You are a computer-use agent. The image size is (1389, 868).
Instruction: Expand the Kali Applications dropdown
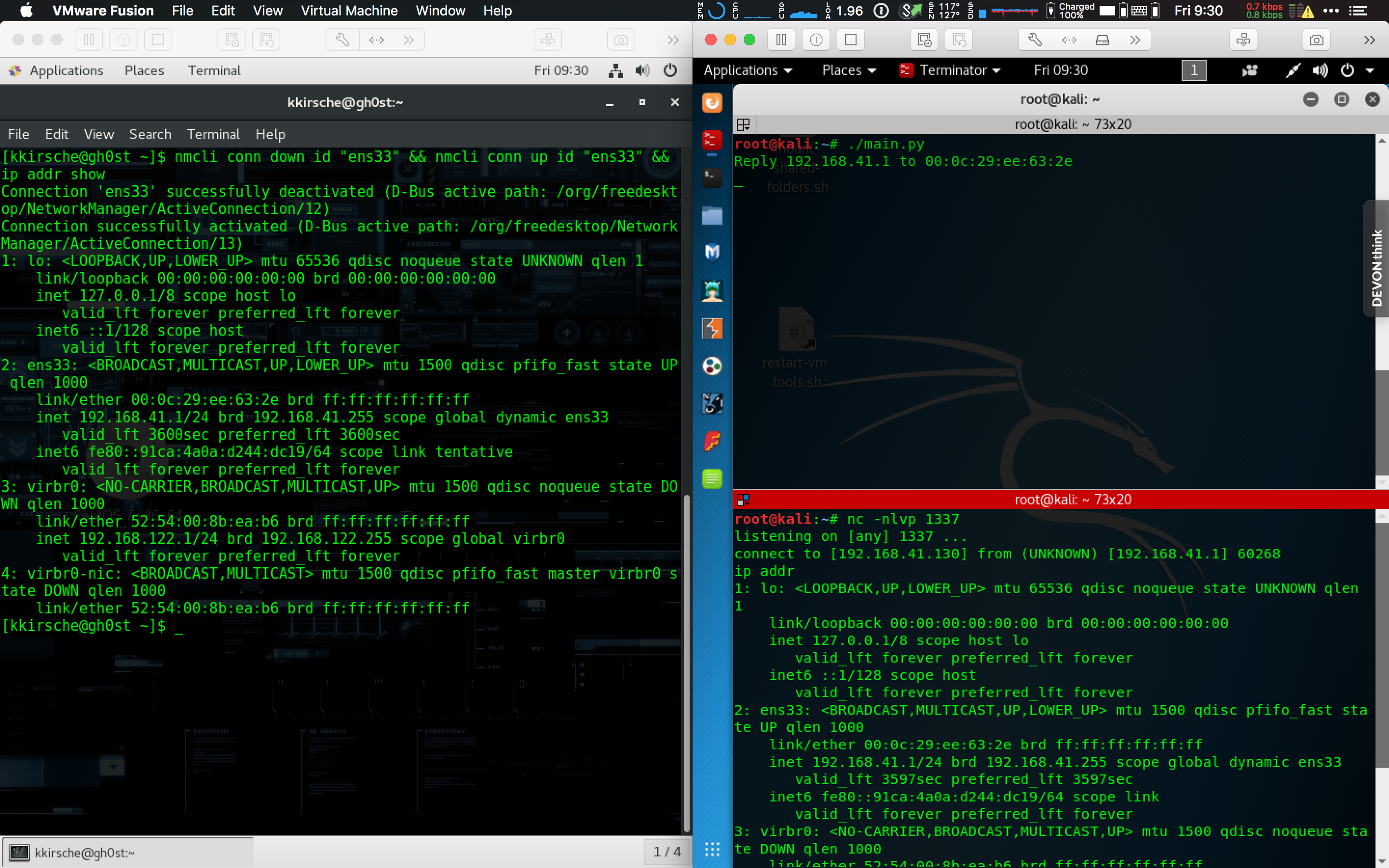click(747, 70)
